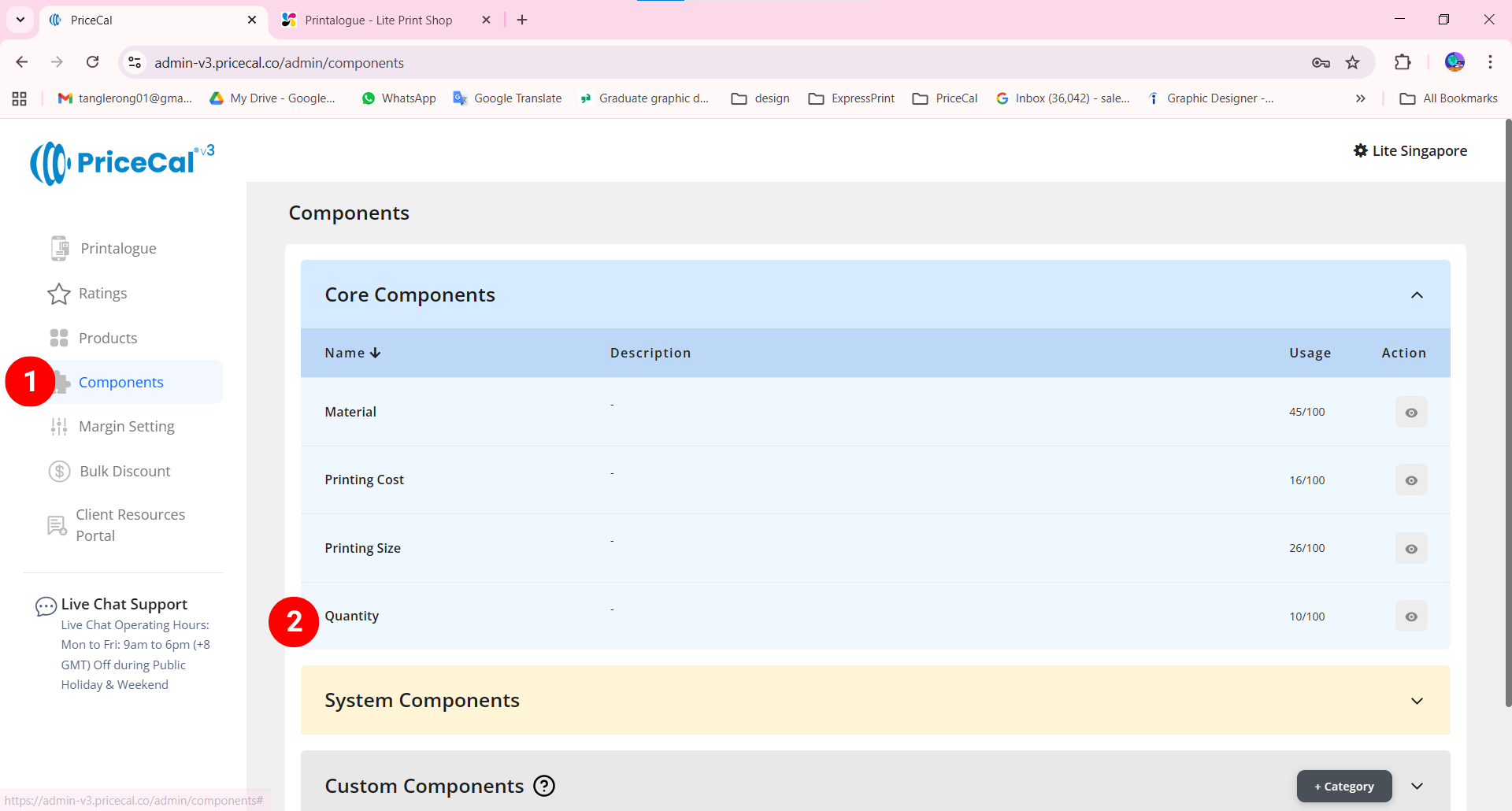Click the Margin Setting sliders icon
Image resolution: width=1512 pixels, height=811 pixels.
pyautogui.click(x=59, y=427)
